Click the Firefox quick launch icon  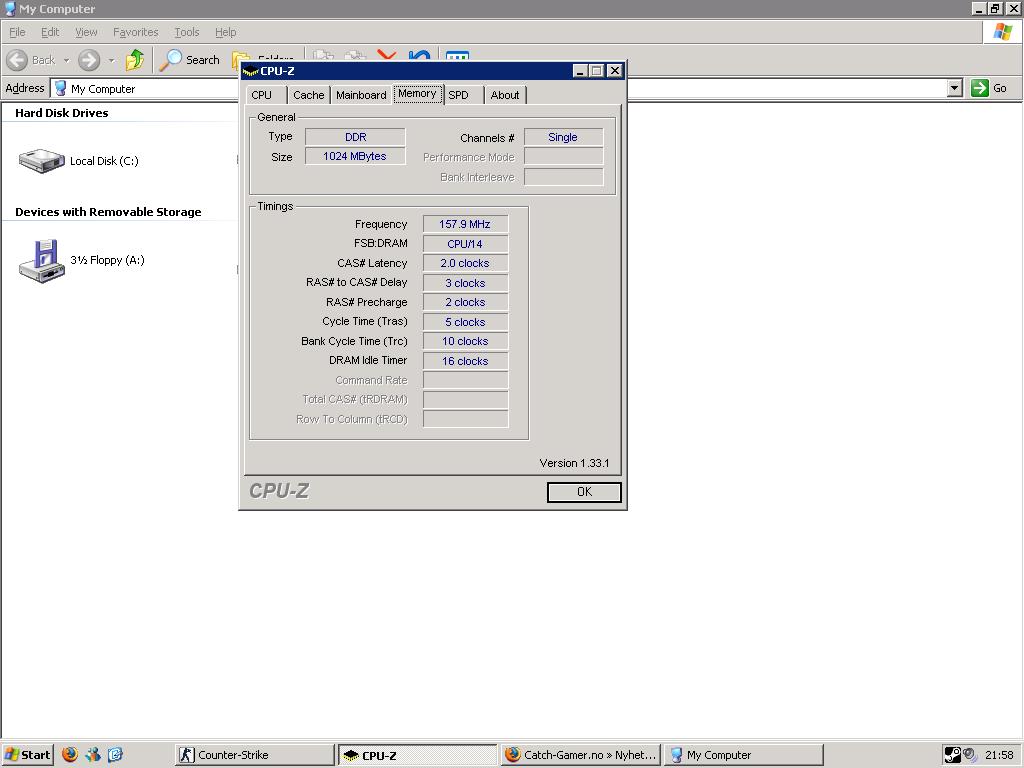click(70, 754)
